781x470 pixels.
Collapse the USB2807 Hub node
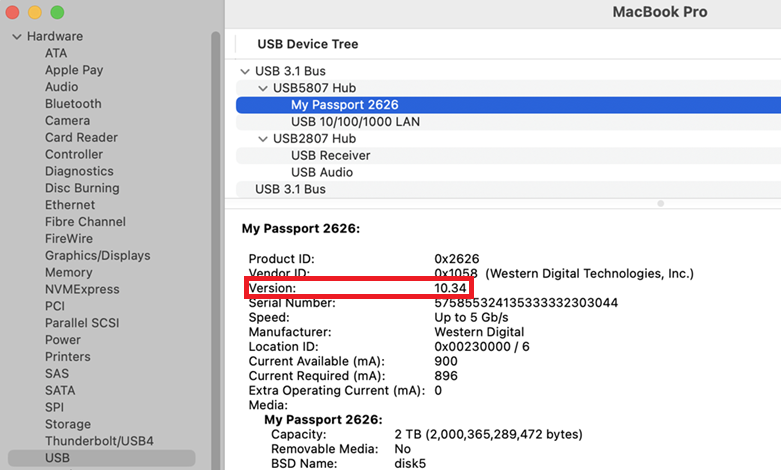(263, 139)
